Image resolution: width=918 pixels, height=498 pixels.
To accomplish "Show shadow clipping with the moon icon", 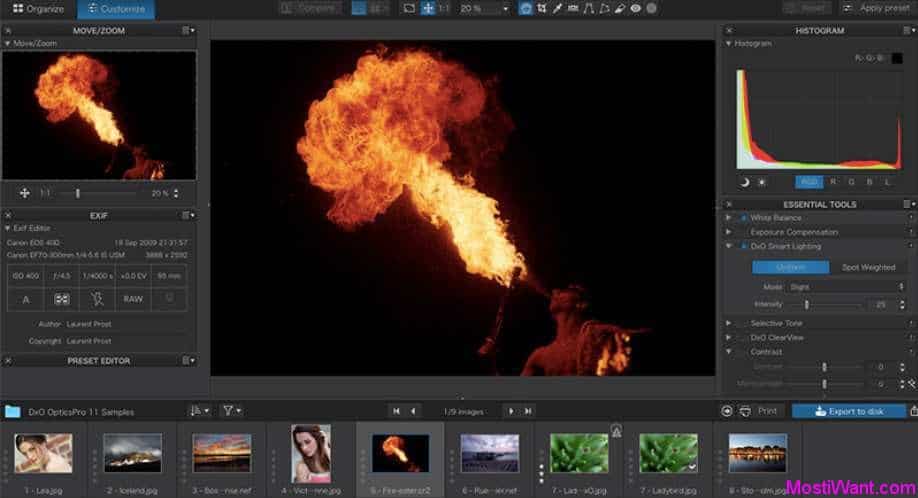I will (x=745, y=182).
